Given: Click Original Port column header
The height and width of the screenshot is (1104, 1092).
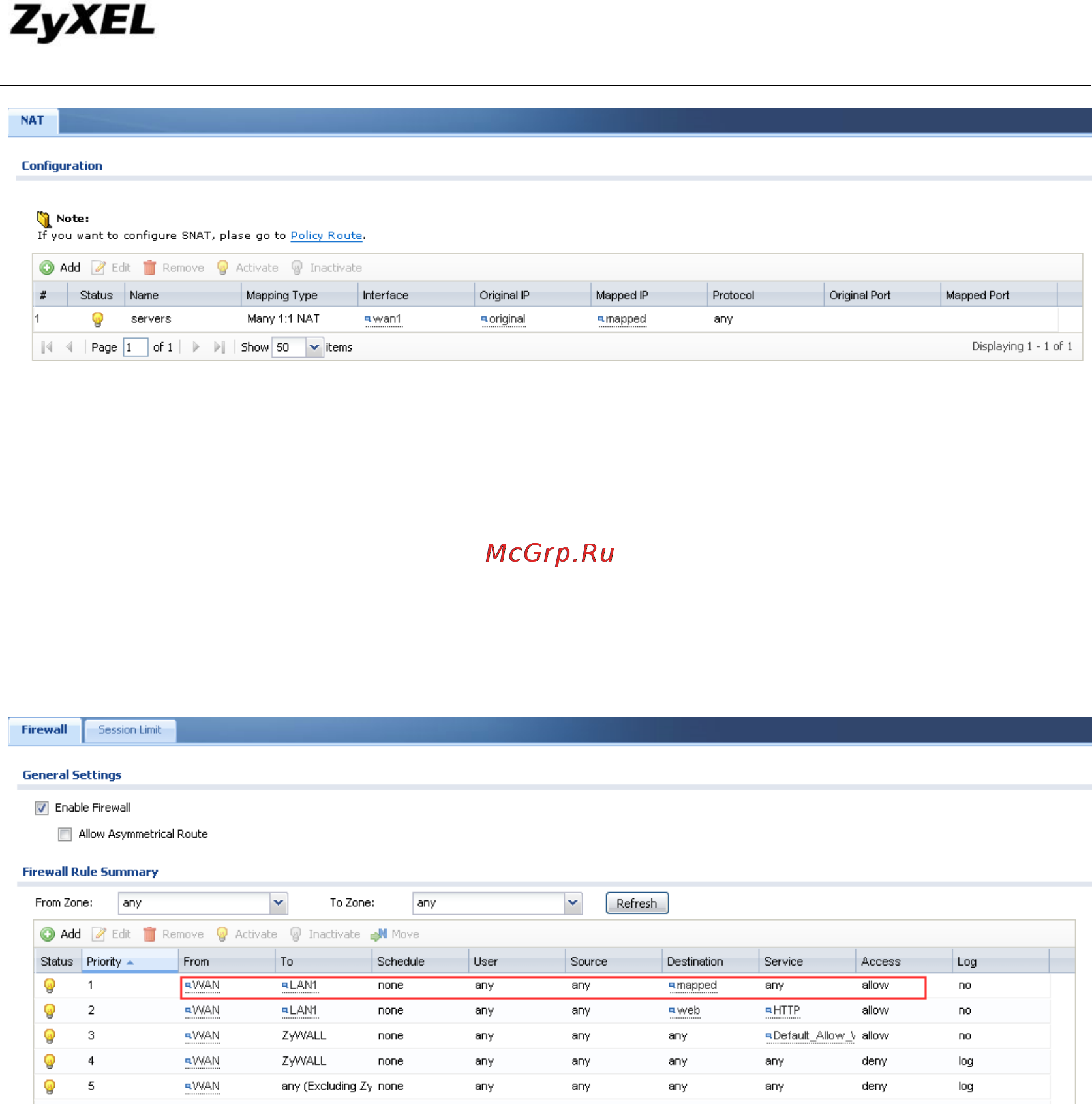Looking at the screenshot, I should tap(882, 296).
